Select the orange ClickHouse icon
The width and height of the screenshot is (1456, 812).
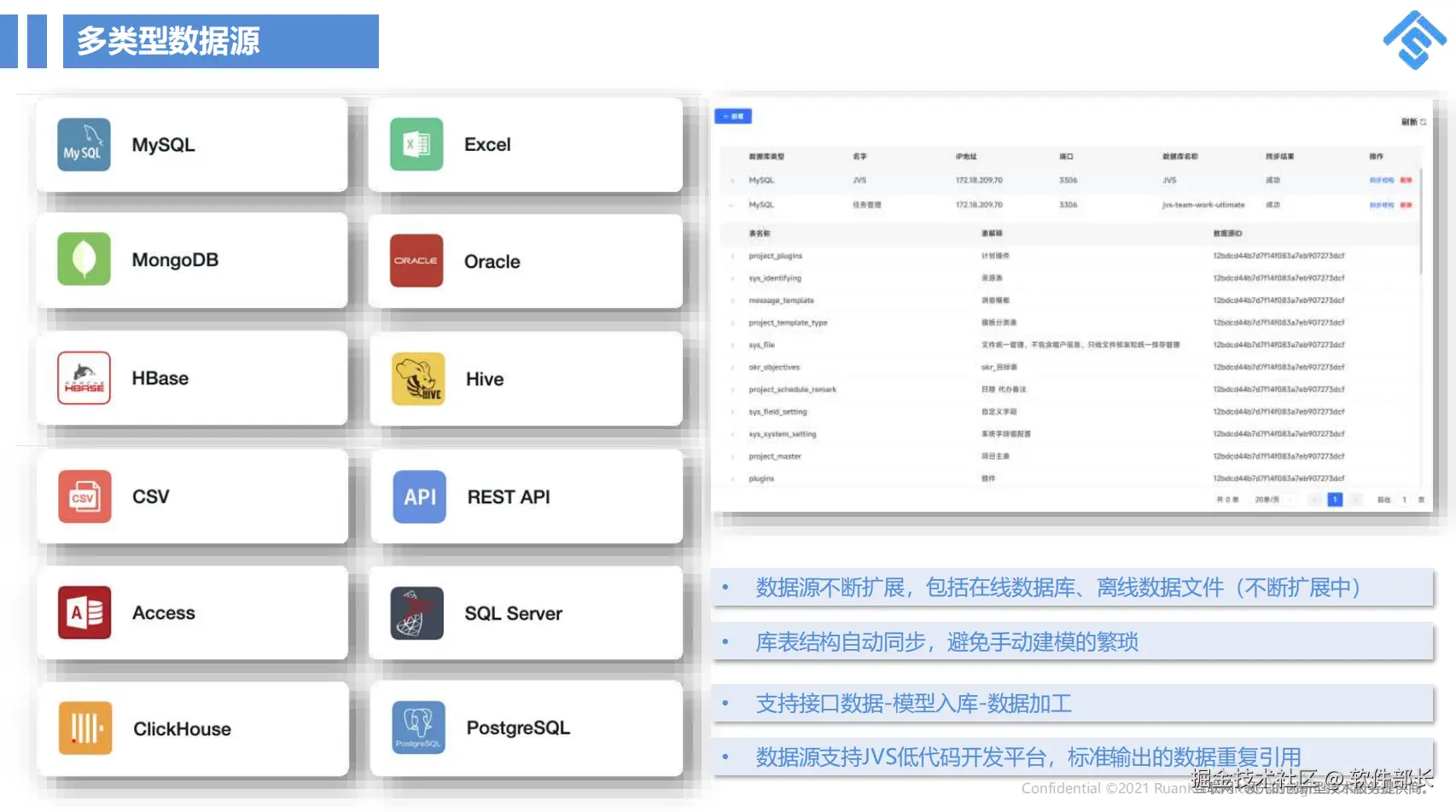click(85, 728)
